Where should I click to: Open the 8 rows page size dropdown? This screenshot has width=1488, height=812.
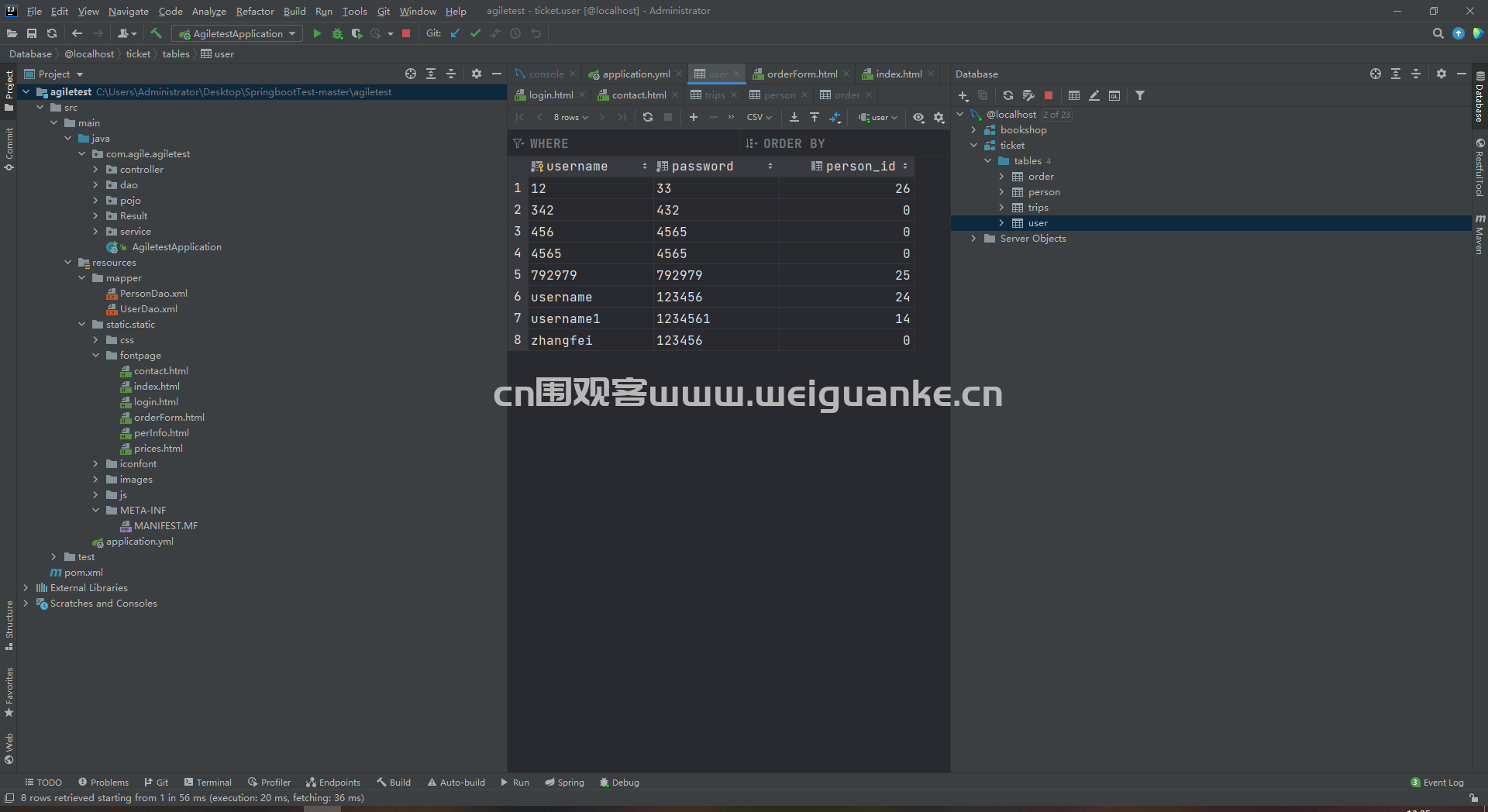[570, 117]
